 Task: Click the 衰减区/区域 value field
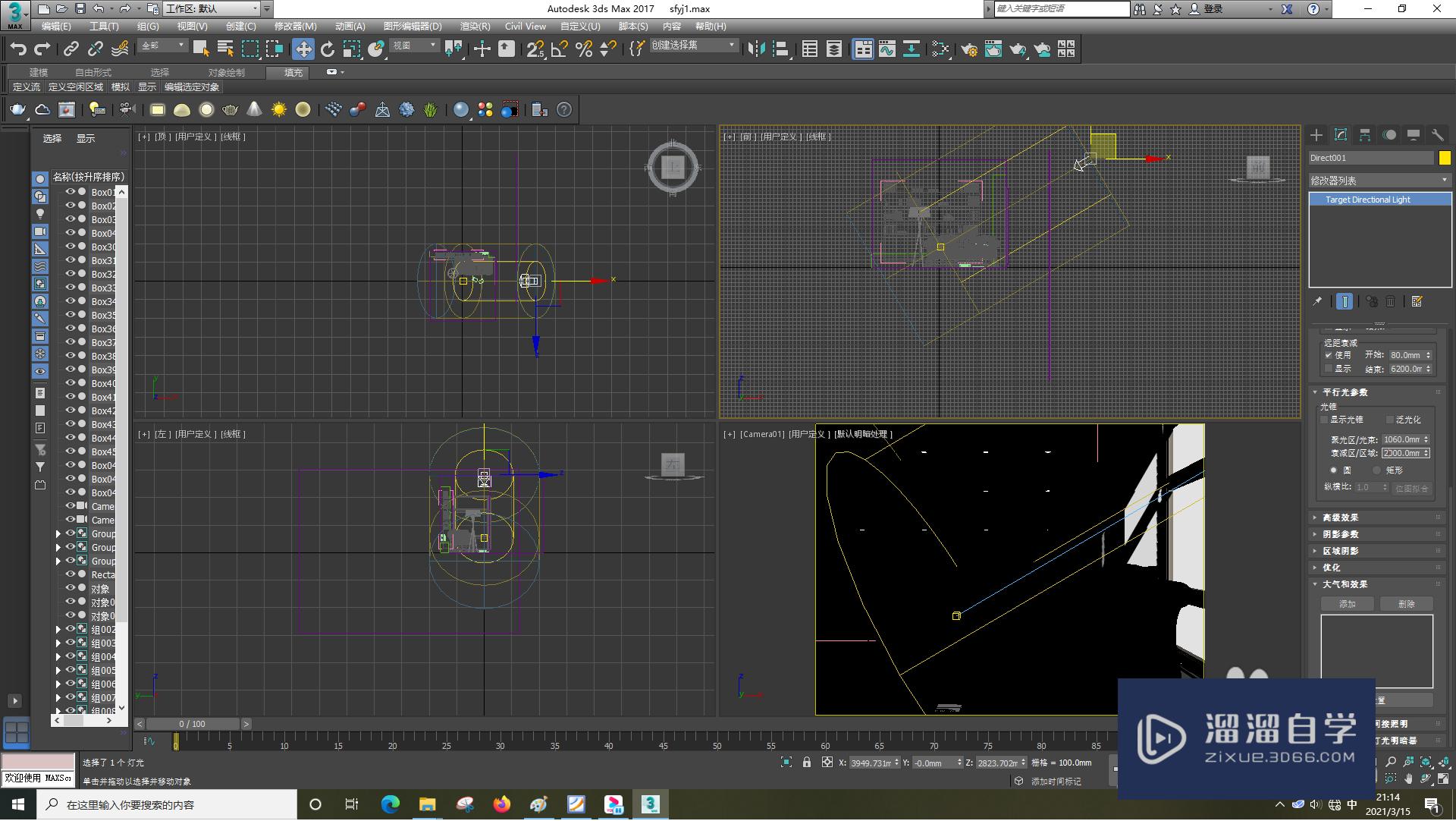(x=1402, y=453)
